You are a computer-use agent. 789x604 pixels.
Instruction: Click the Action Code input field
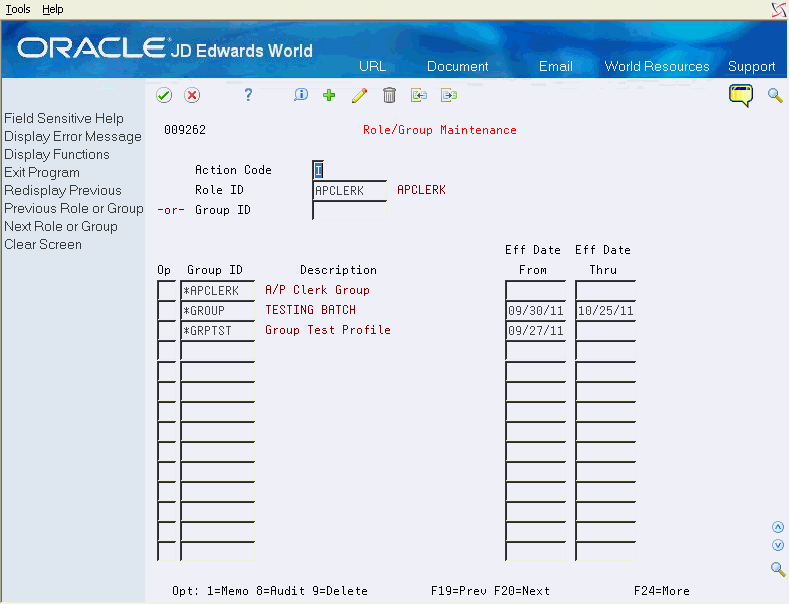(318, 170)
